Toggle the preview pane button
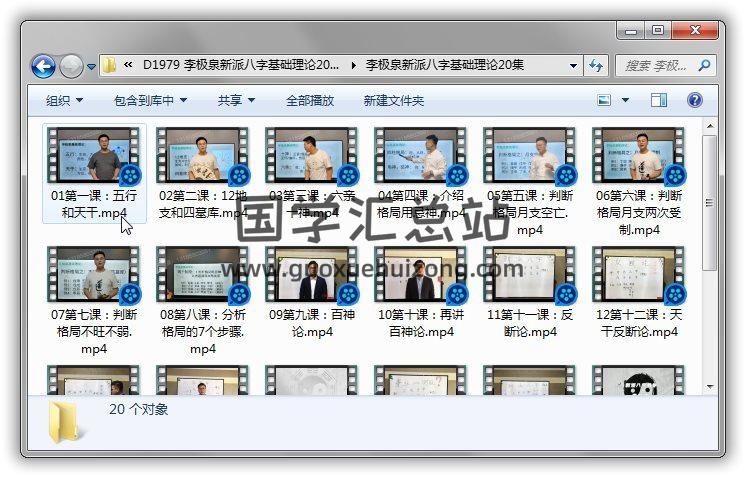Viewport: 746px width, 478px height. [659, 100]
